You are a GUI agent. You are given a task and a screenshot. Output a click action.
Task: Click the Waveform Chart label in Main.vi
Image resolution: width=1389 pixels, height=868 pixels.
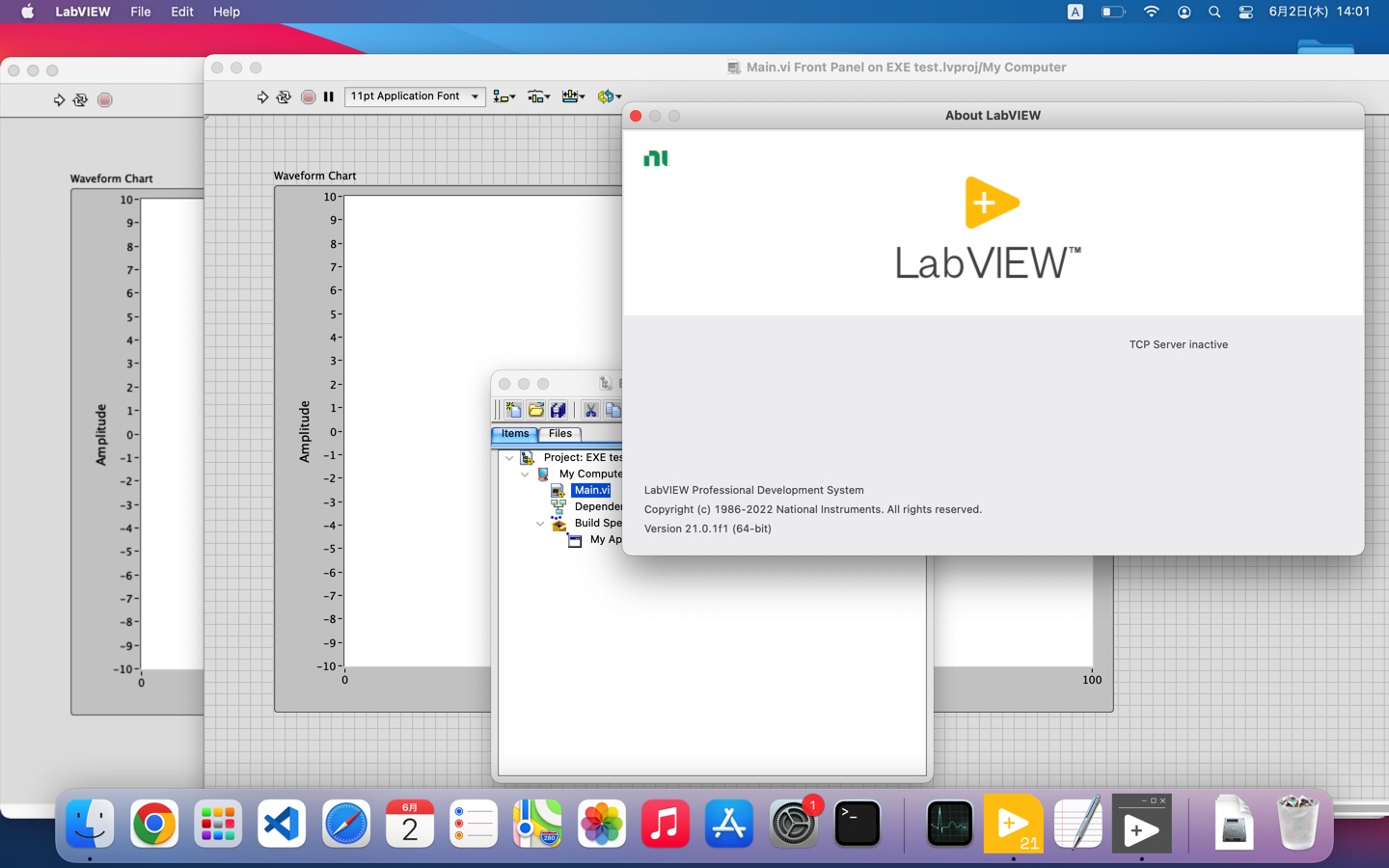[314, 176]
